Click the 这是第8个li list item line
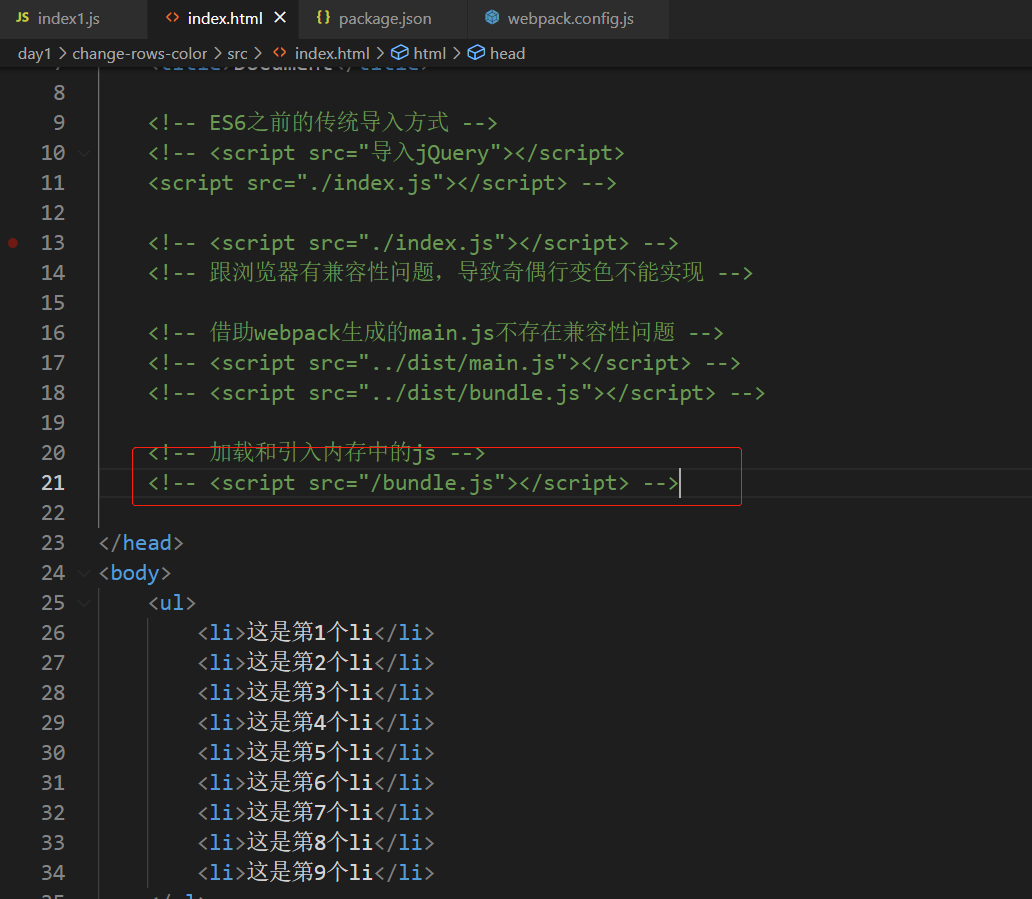 [316, 843]
